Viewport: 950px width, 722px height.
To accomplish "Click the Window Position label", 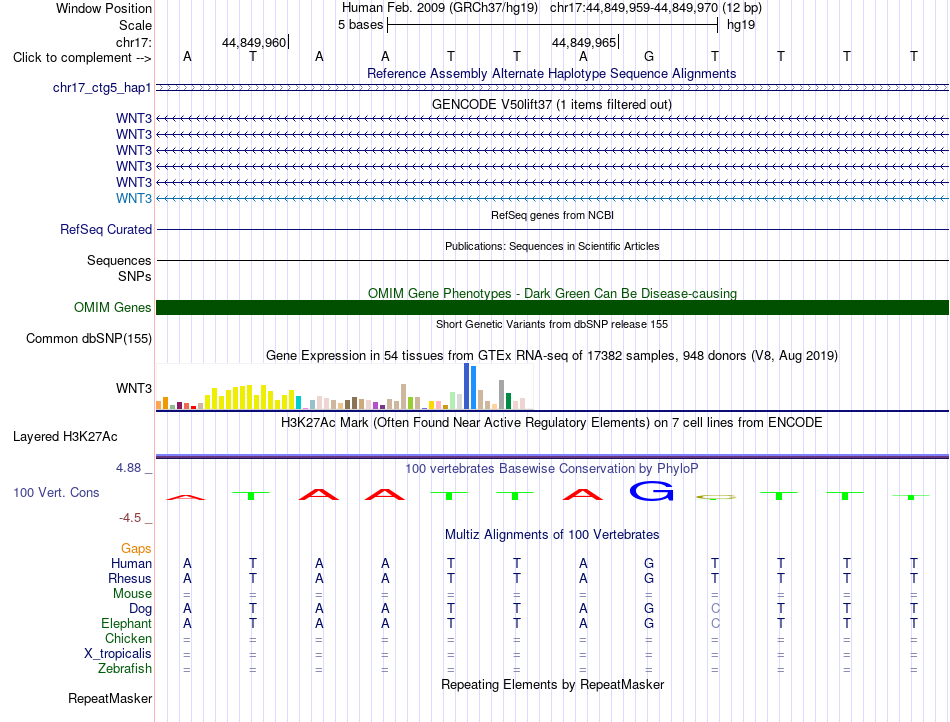I will (104, 8).
